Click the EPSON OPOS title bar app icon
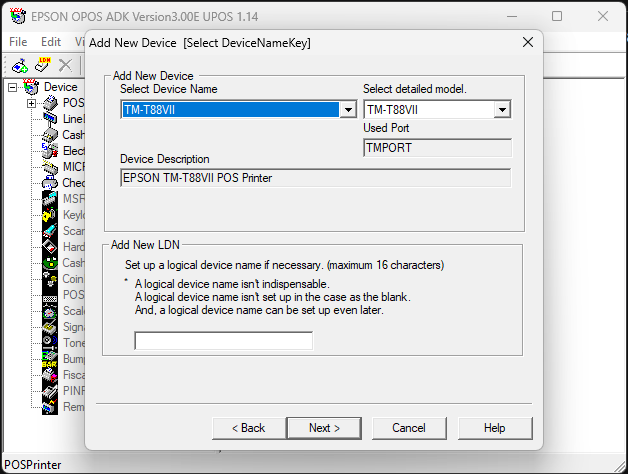The height and width of the screenshot is (474, 628). coord(18,16)
